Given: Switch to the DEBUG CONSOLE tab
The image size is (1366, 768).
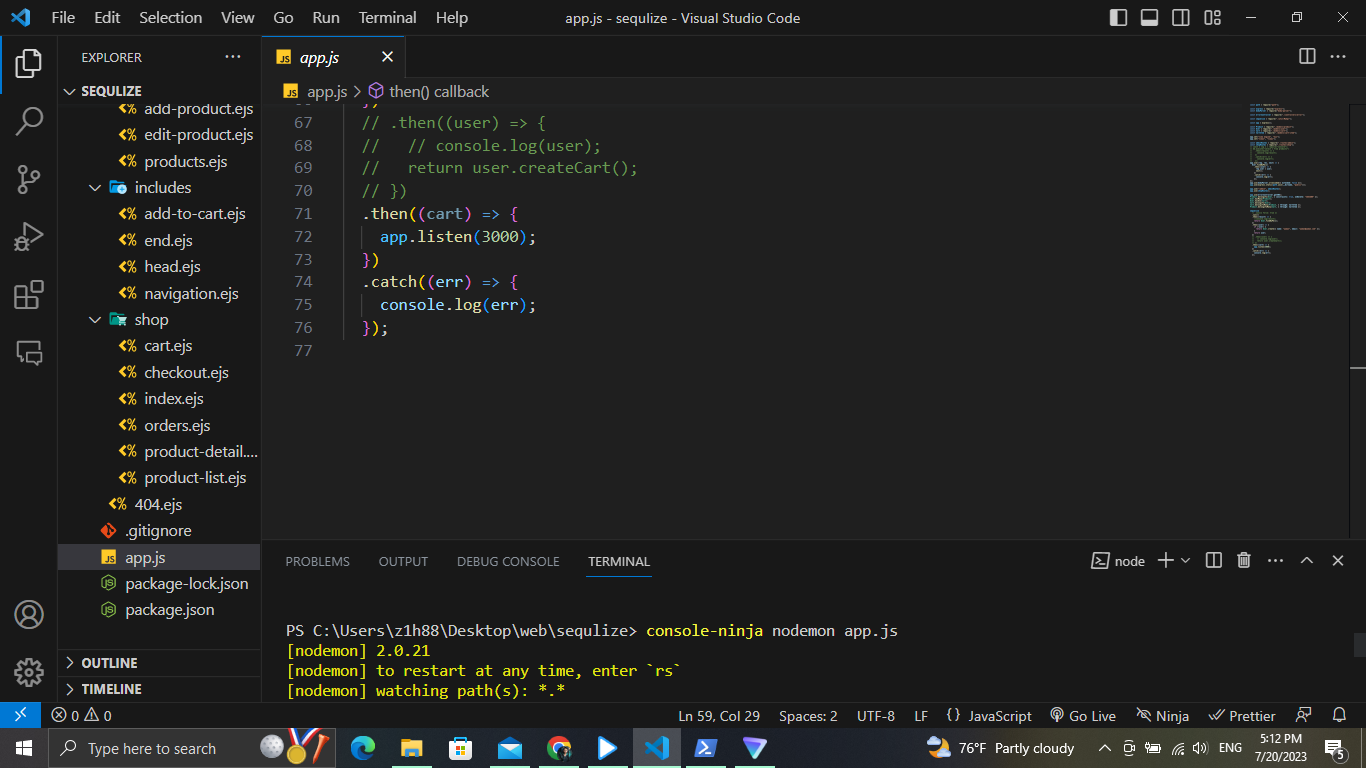Looking at the screenshot, I should click(x=507, y=561).
